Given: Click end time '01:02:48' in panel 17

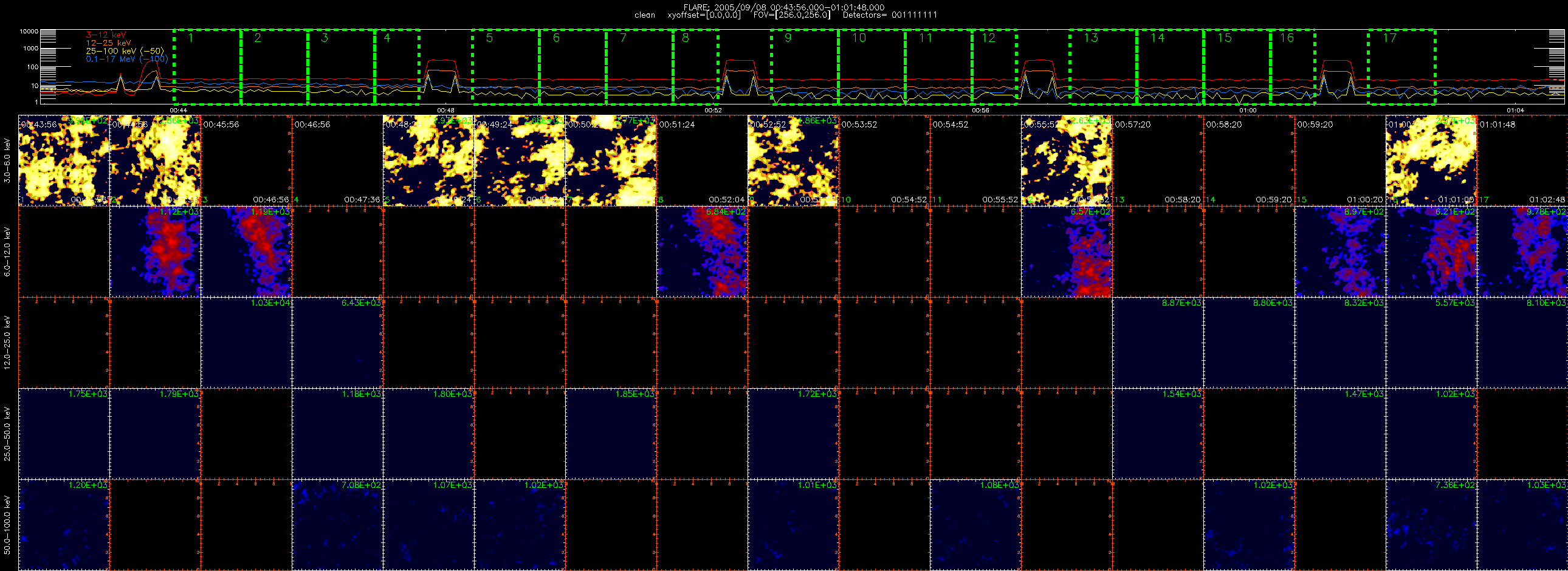Looking at the screenshot, I should pyautogui.click(x=1547, y=199).
